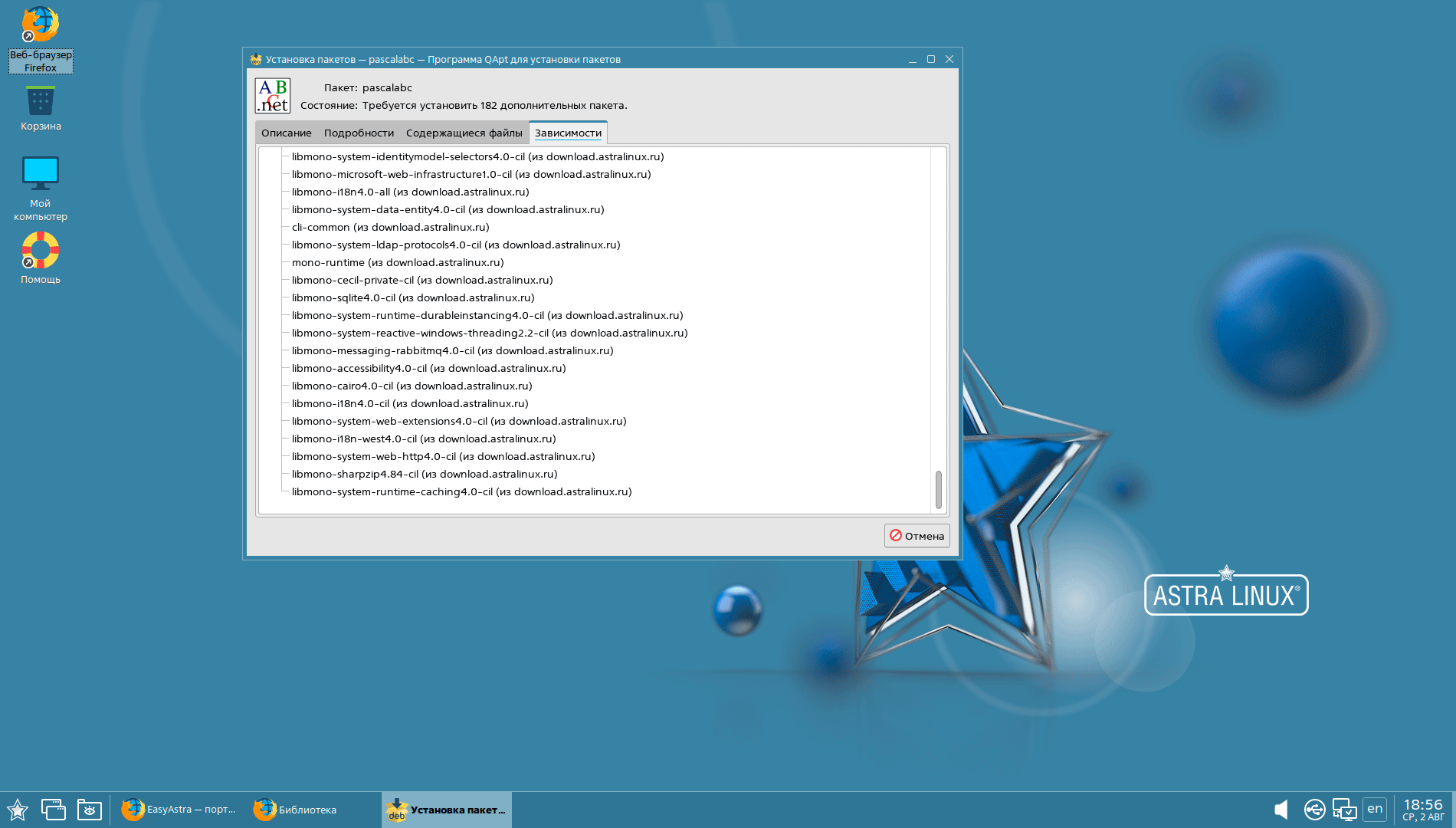
Task: Open the Мой компьютер desktop icon
Action: point(41,189)
